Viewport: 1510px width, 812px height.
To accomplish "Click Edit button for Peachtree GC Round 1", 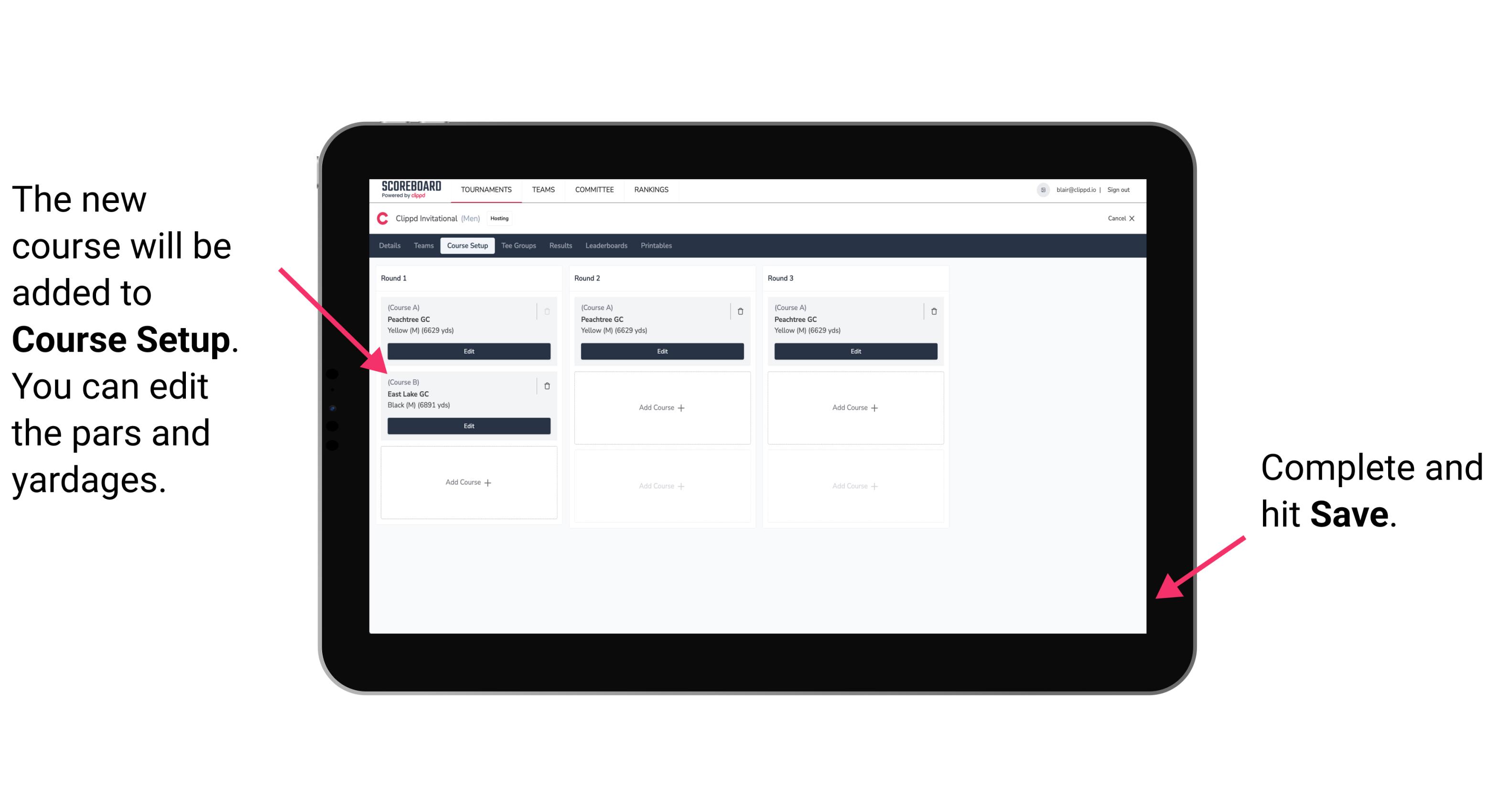I will point(468,351).
